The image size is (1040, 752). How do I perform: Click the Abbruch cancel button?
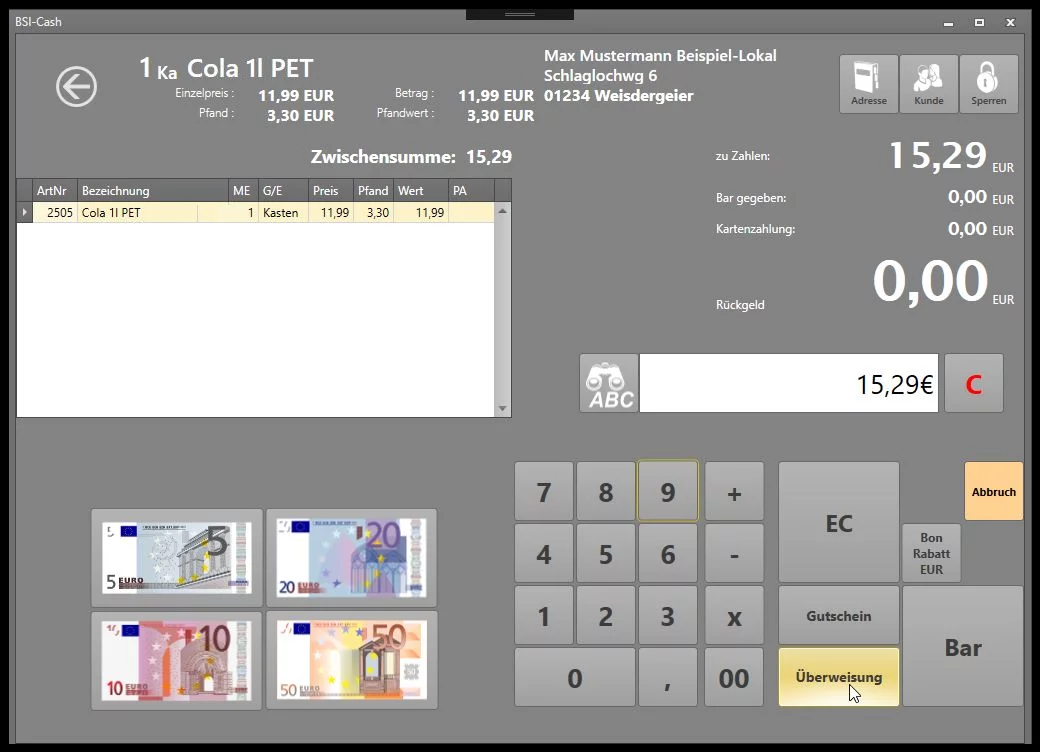(994, 491)
